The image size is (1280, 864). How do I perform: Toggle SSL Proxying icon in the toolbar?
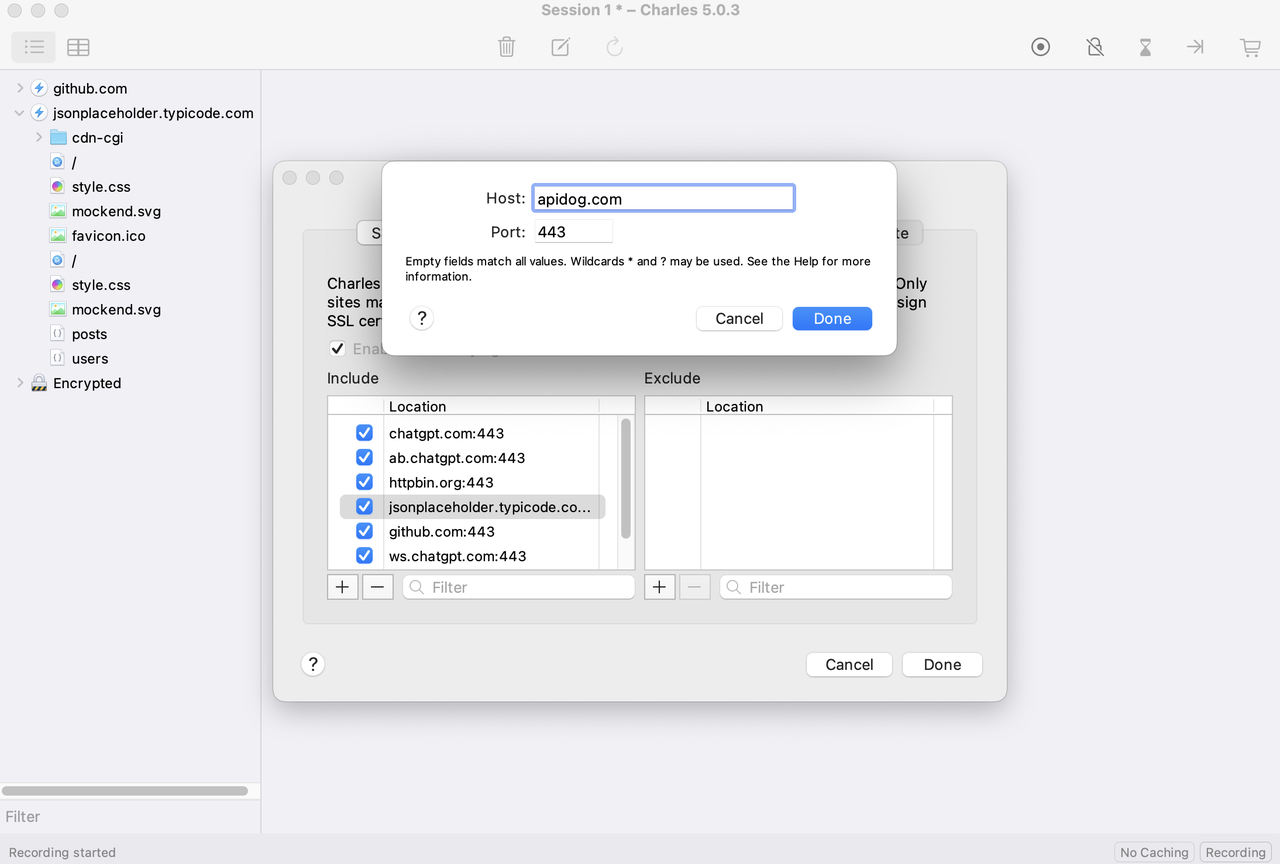pyautogui.click(x=1095, y=47)
